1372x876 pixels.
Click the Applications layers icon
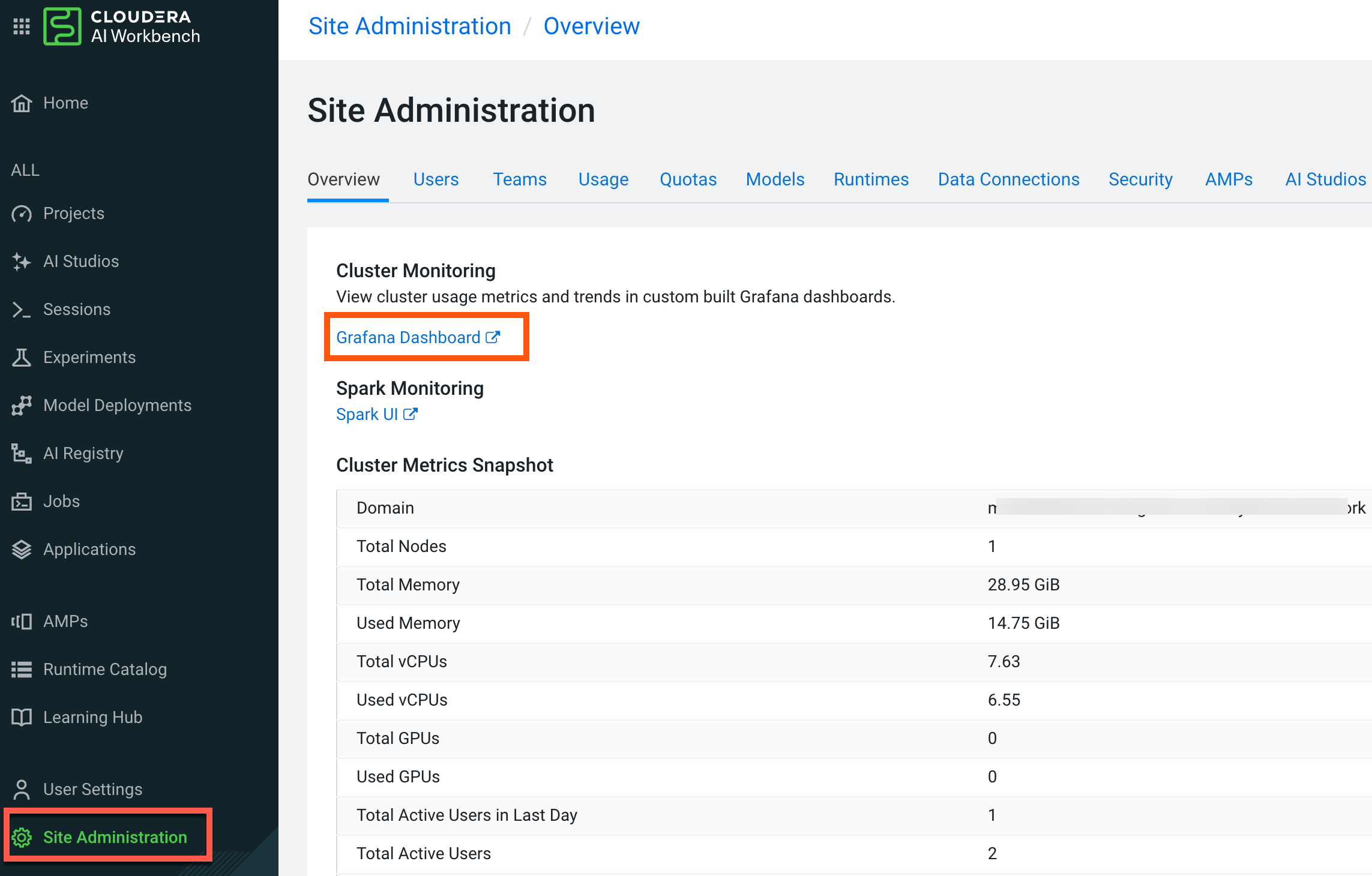[x=22, y=550]
